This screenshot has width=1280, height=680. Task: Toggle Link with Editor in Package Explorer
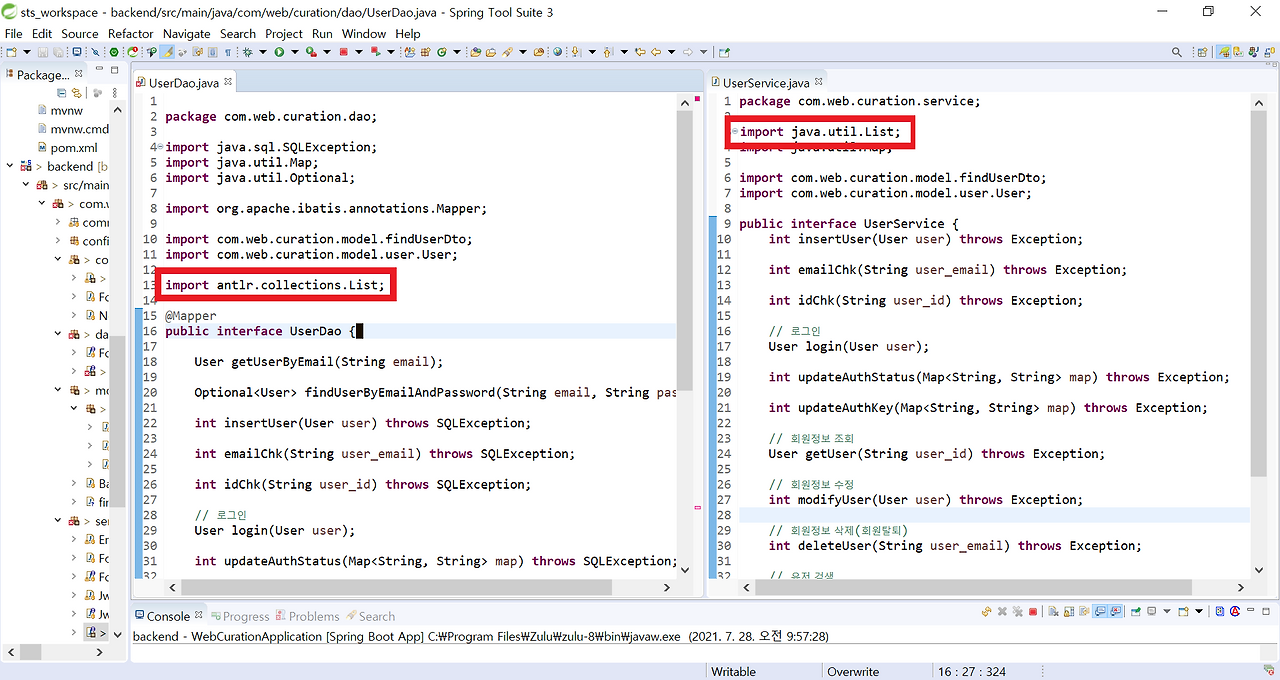pyautogui.click(x=77, y=92)
